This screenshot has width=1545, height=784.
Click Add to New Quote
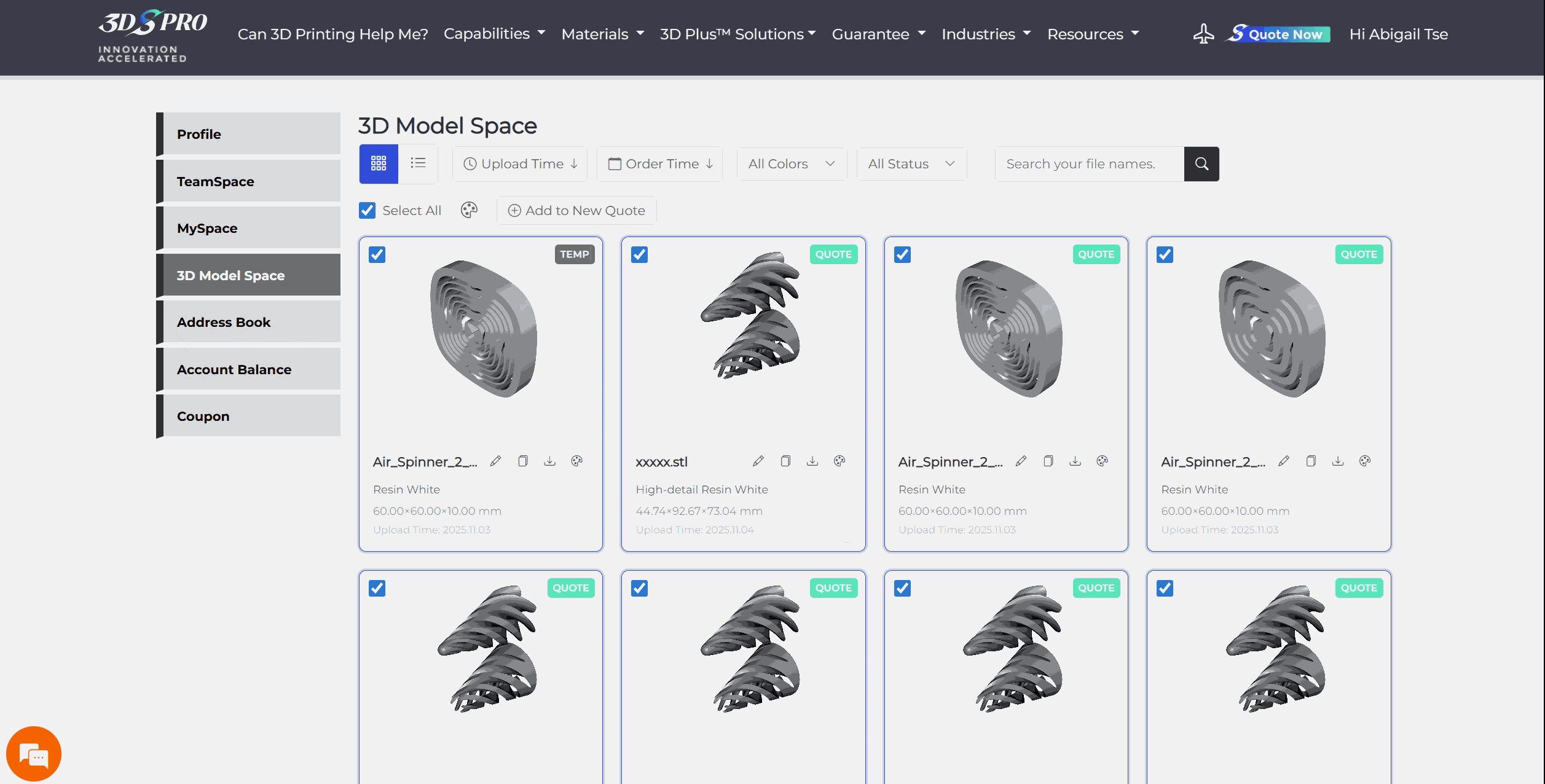click(x=576, y=210)
